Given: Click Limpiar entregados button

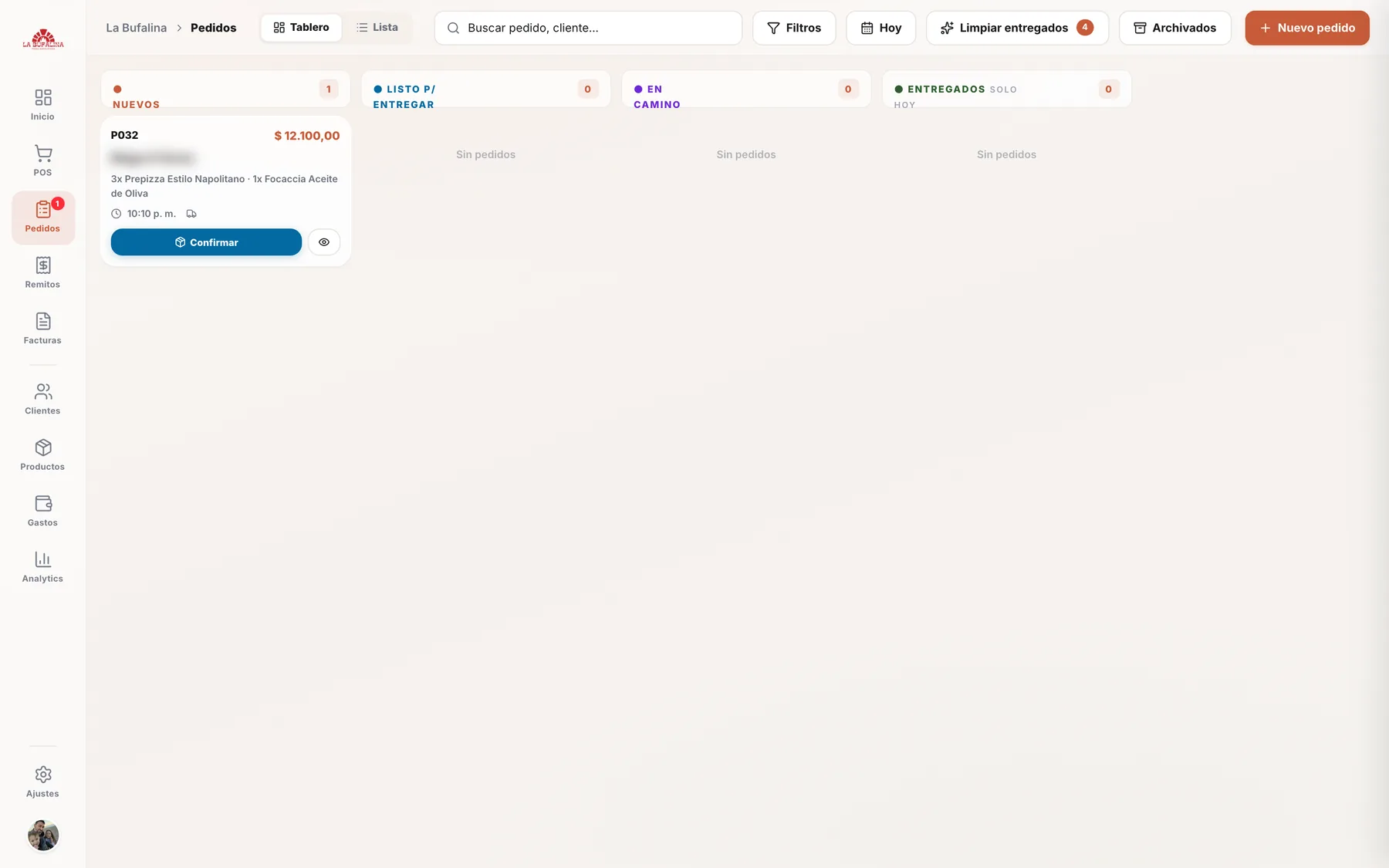Looking at the screenshot, I should pos(1017,28).
